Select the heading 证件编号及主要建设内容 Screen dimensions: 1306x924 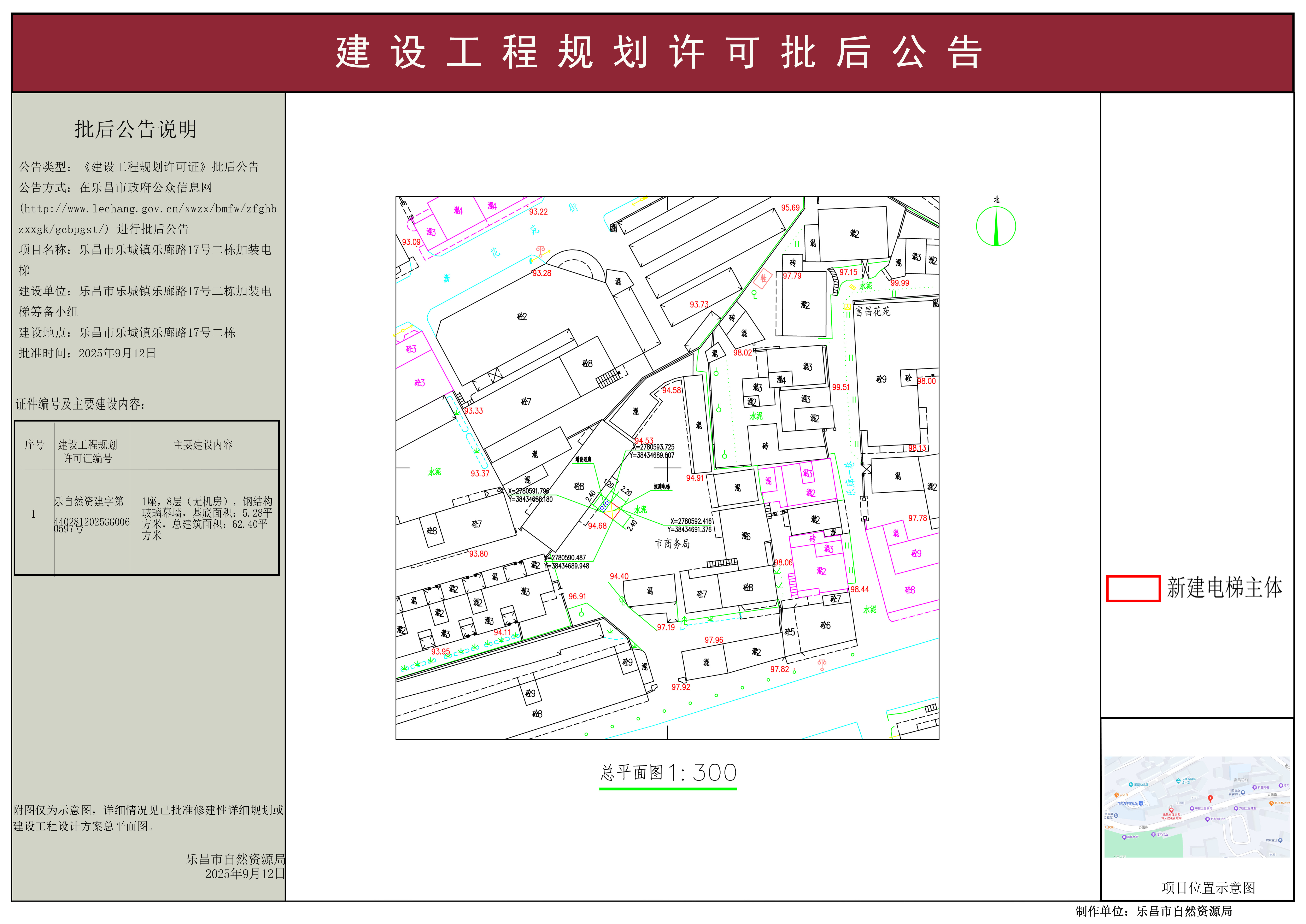pyautogui.click(x=80, y=404)
